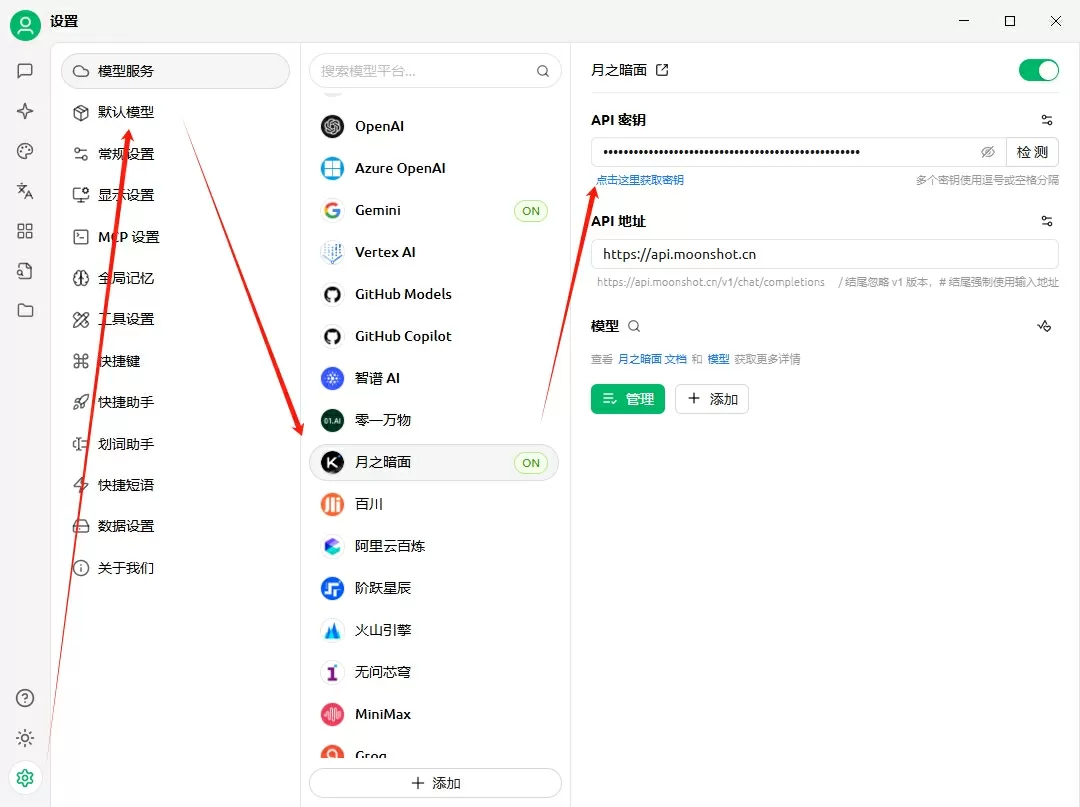The width and height of the screenshot is (1080, 807).
Task: Click the model search magnifier next to 模型
Action: [x=634, y=326]
